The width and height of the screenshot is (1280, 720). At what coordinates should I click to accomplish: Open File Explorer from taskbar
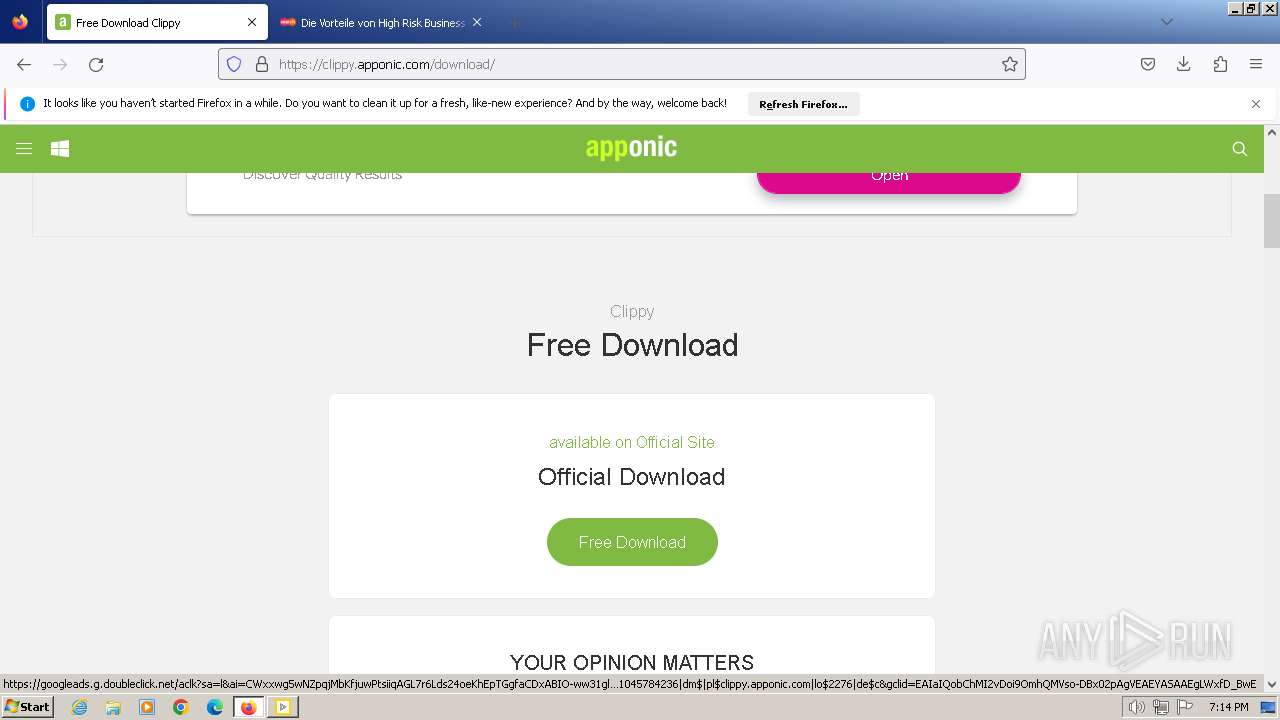113,707
